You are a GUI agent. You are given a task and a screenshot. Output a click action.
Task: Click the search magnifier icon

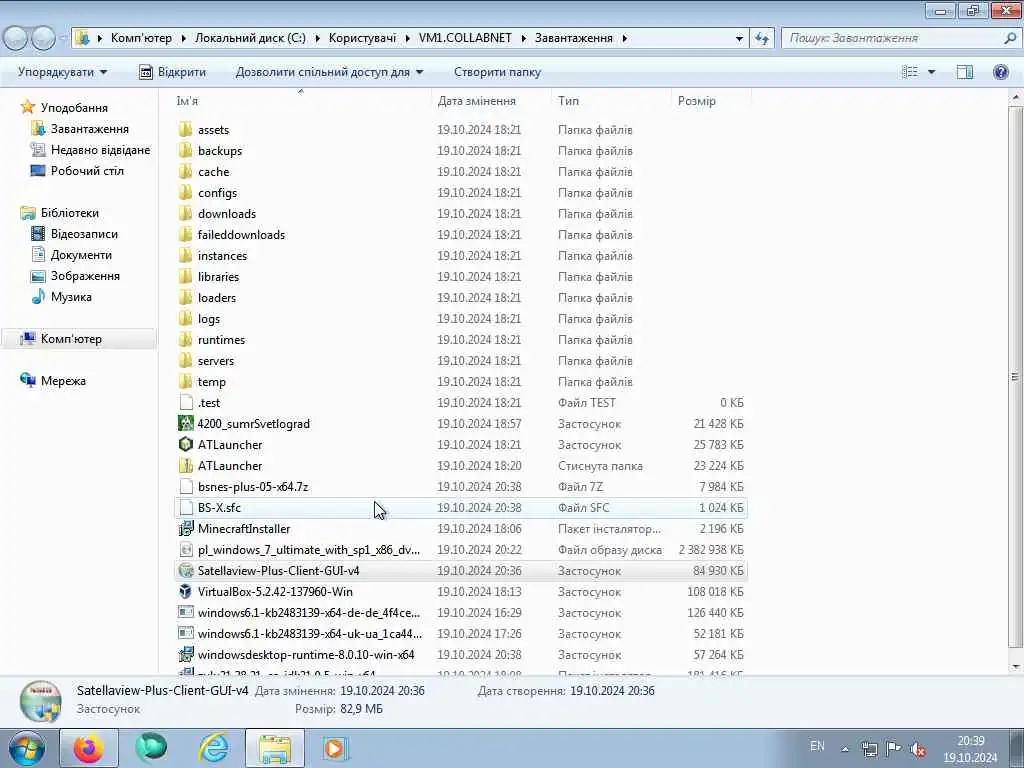pyautogui.click(x=1010, y=38)
